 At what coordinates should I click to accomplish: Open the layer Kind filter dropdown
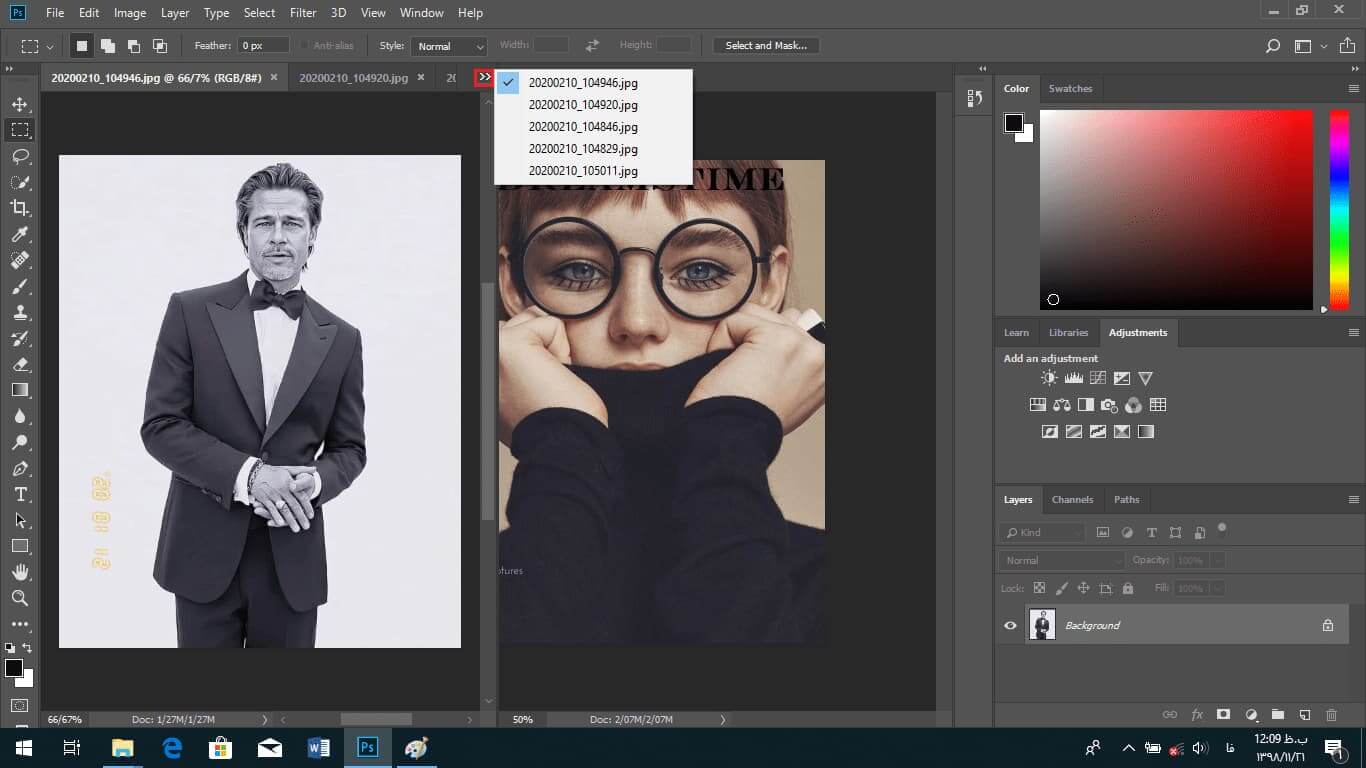pos(1042,533)
